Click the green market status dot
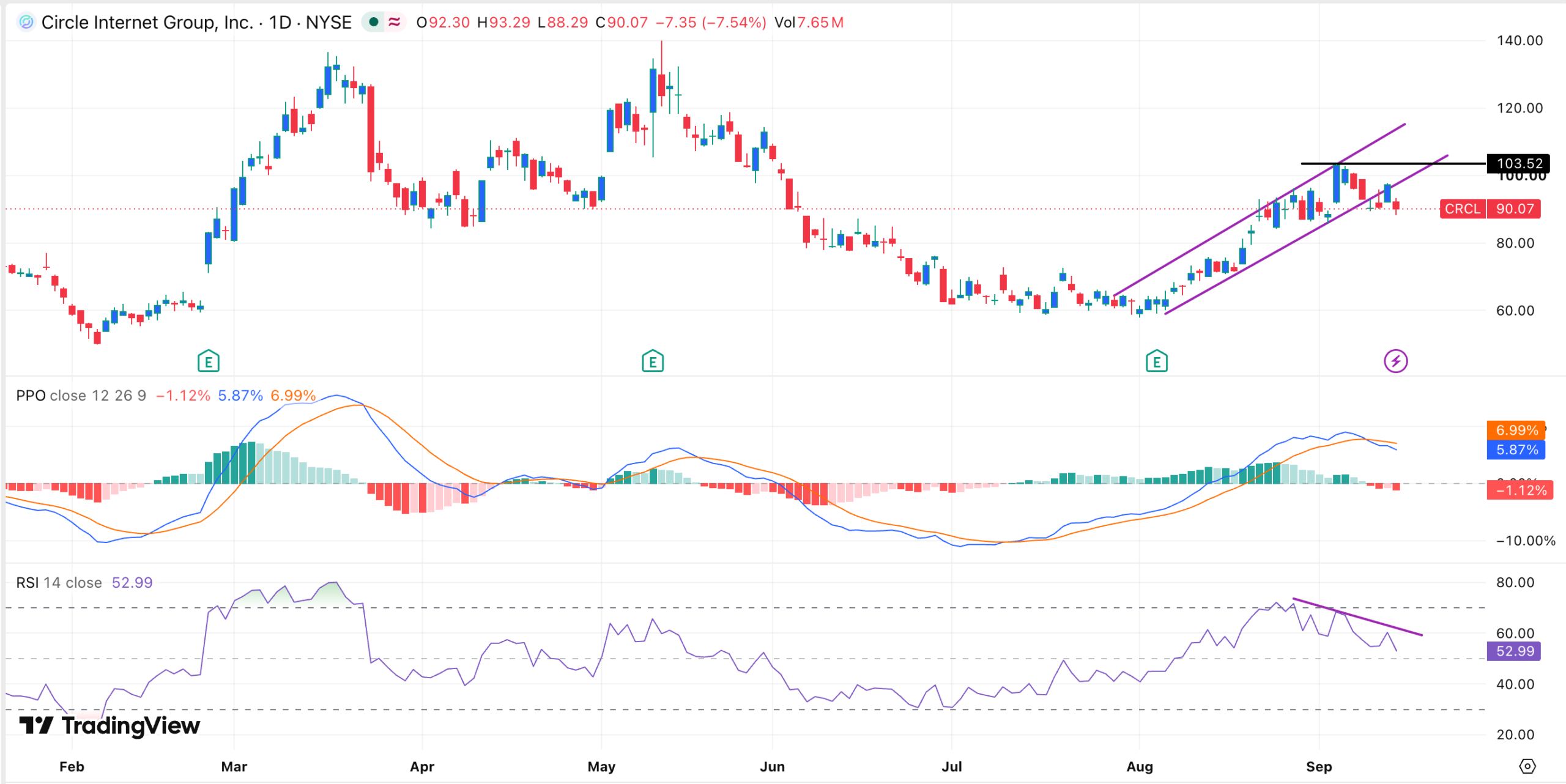Viewport: 1566px width, 784px height. pos(374,23)
